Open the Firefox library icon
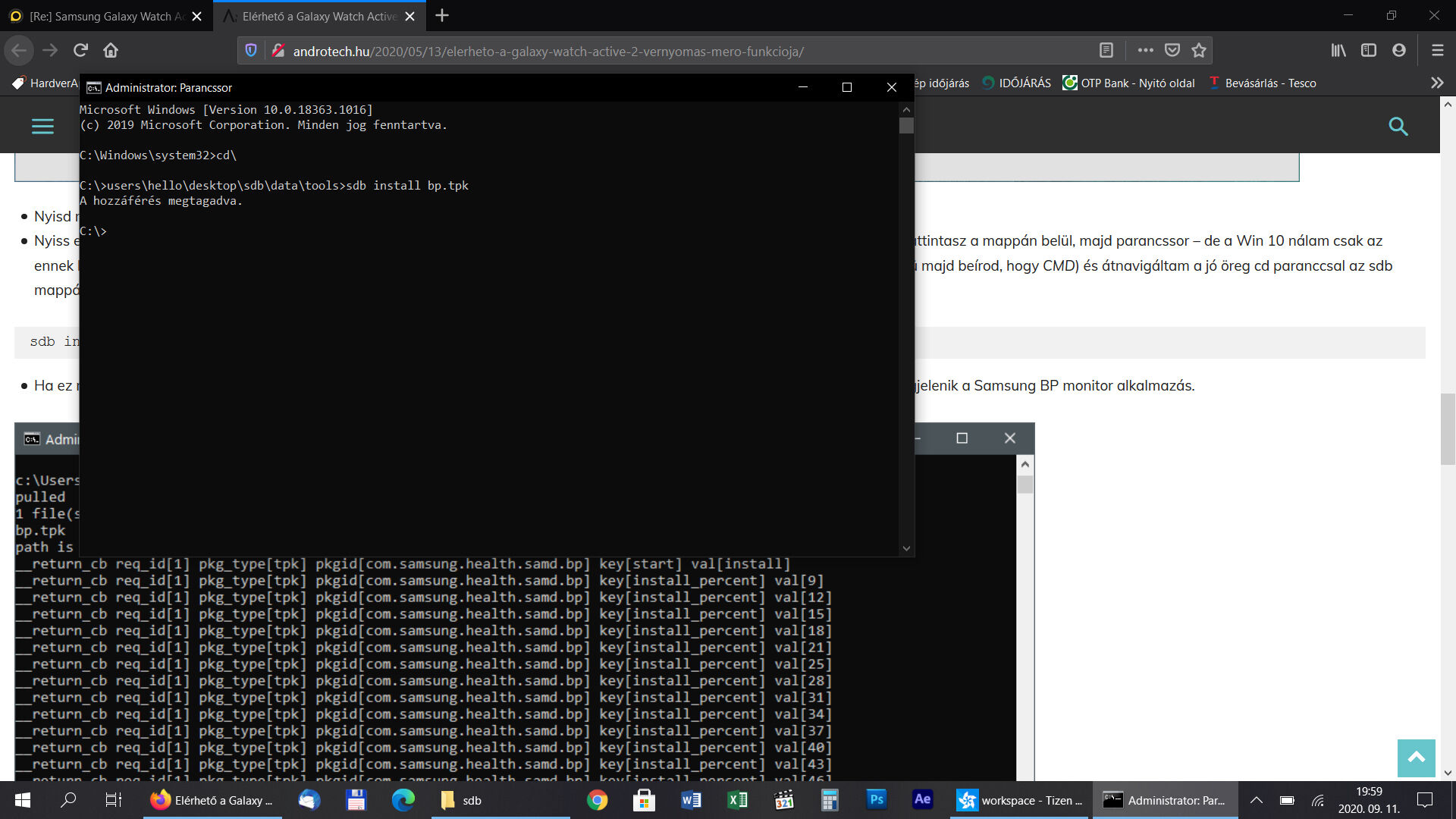The image size is (1456, 819). [x=1338, y=51]
